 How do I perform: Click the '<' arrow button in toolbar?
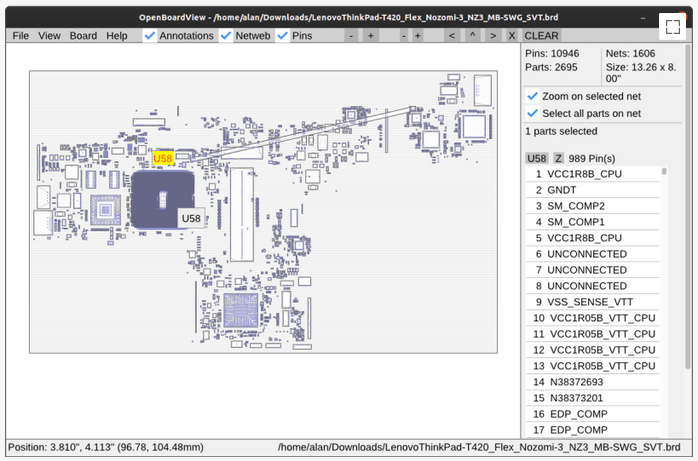click(453, 36)
